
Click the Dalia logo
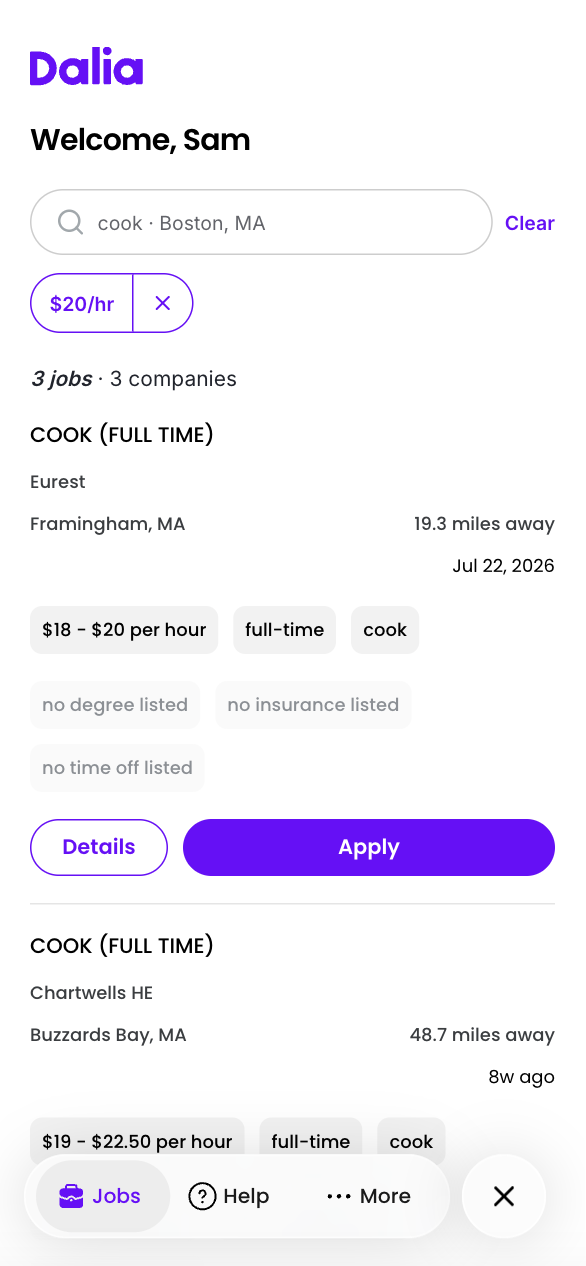(87, 68)
